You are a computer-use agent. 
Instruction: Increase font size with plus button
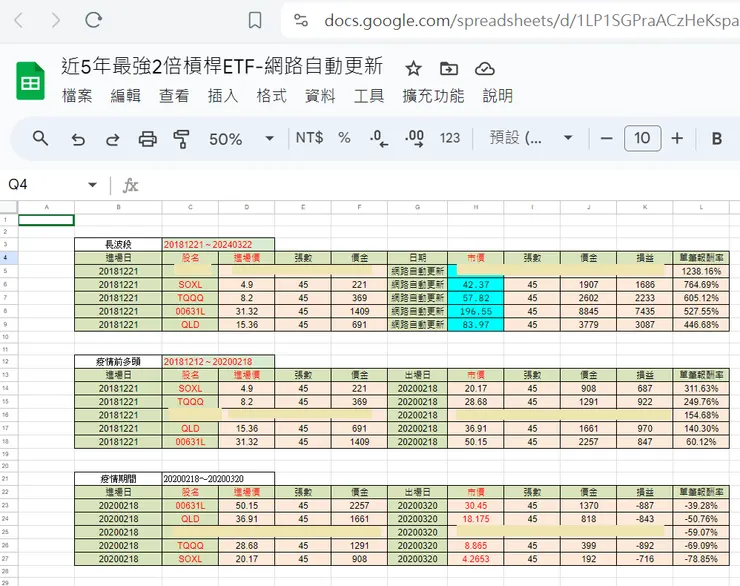tap(677, 138)
